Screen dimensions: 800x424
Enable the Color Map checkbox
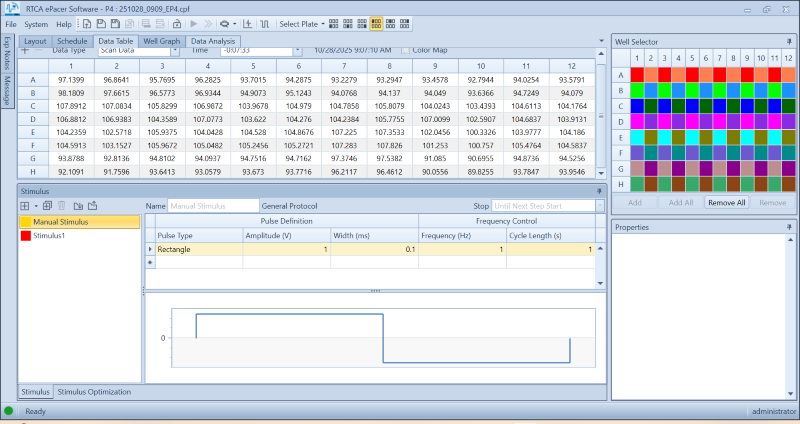click(405, 50)
